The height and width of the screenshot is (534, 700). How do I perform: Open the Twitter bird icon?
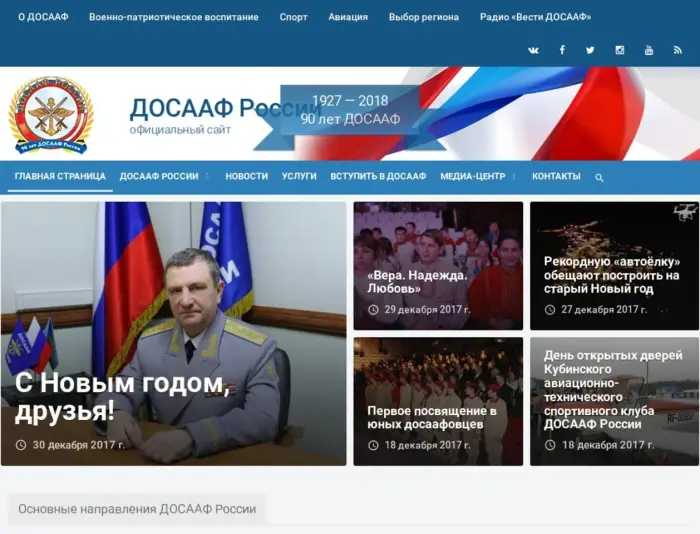coord(590,50)
